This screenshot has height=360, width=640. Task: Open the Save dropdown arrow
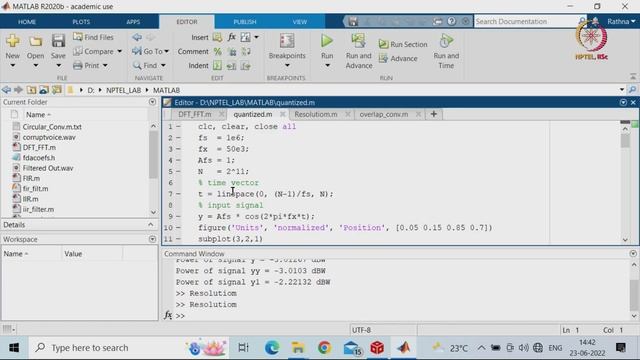coord(58,66)
